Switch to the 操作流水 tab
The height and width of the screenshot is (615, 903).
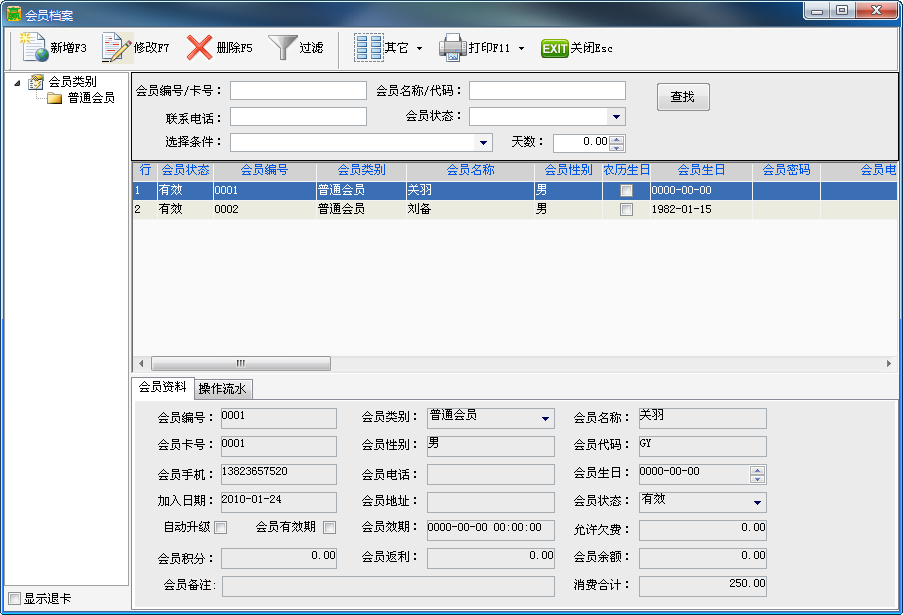click(224, 389)
